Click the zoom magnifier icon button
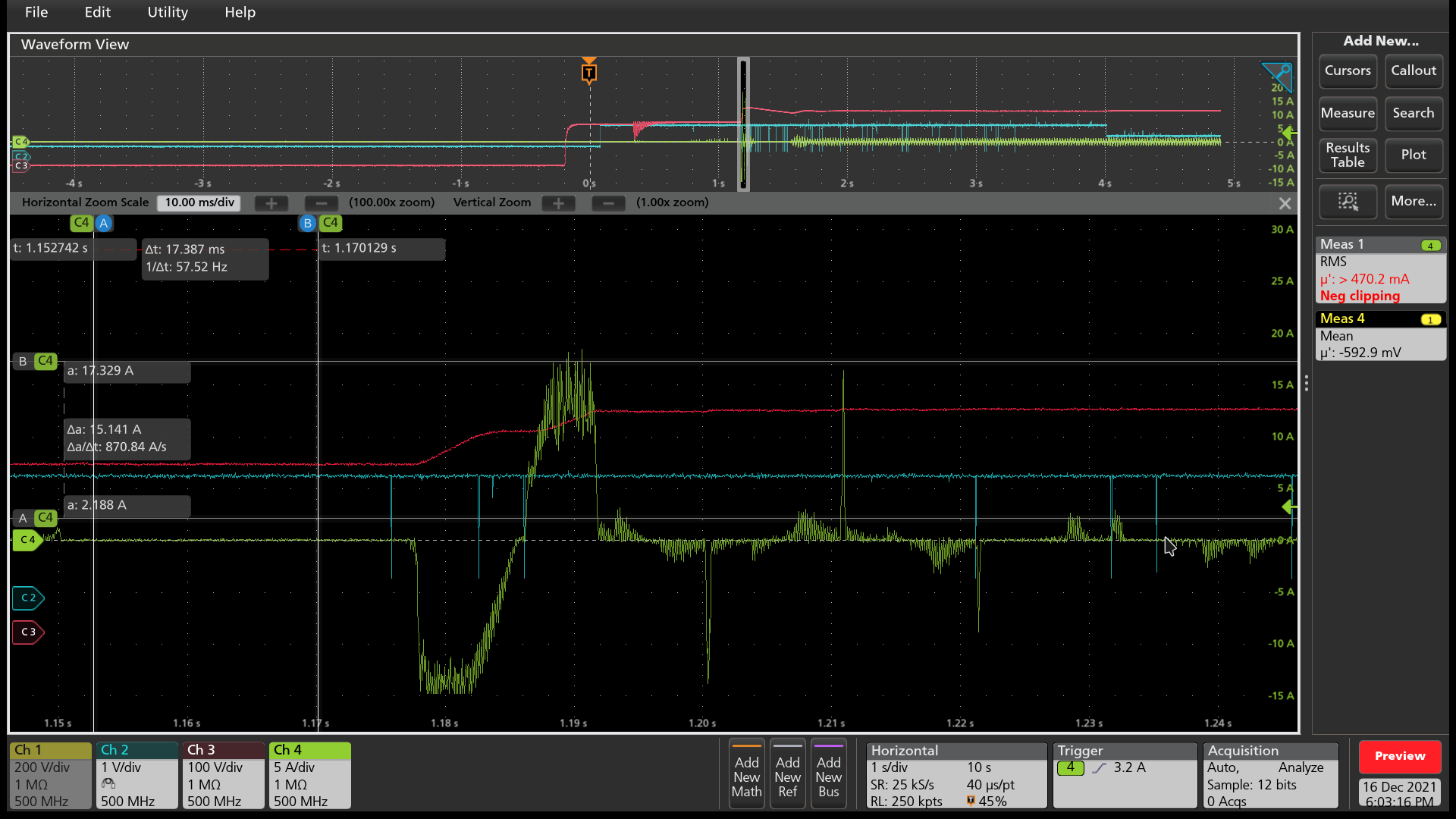The image size is (1456, 819). pos(1348,201)
